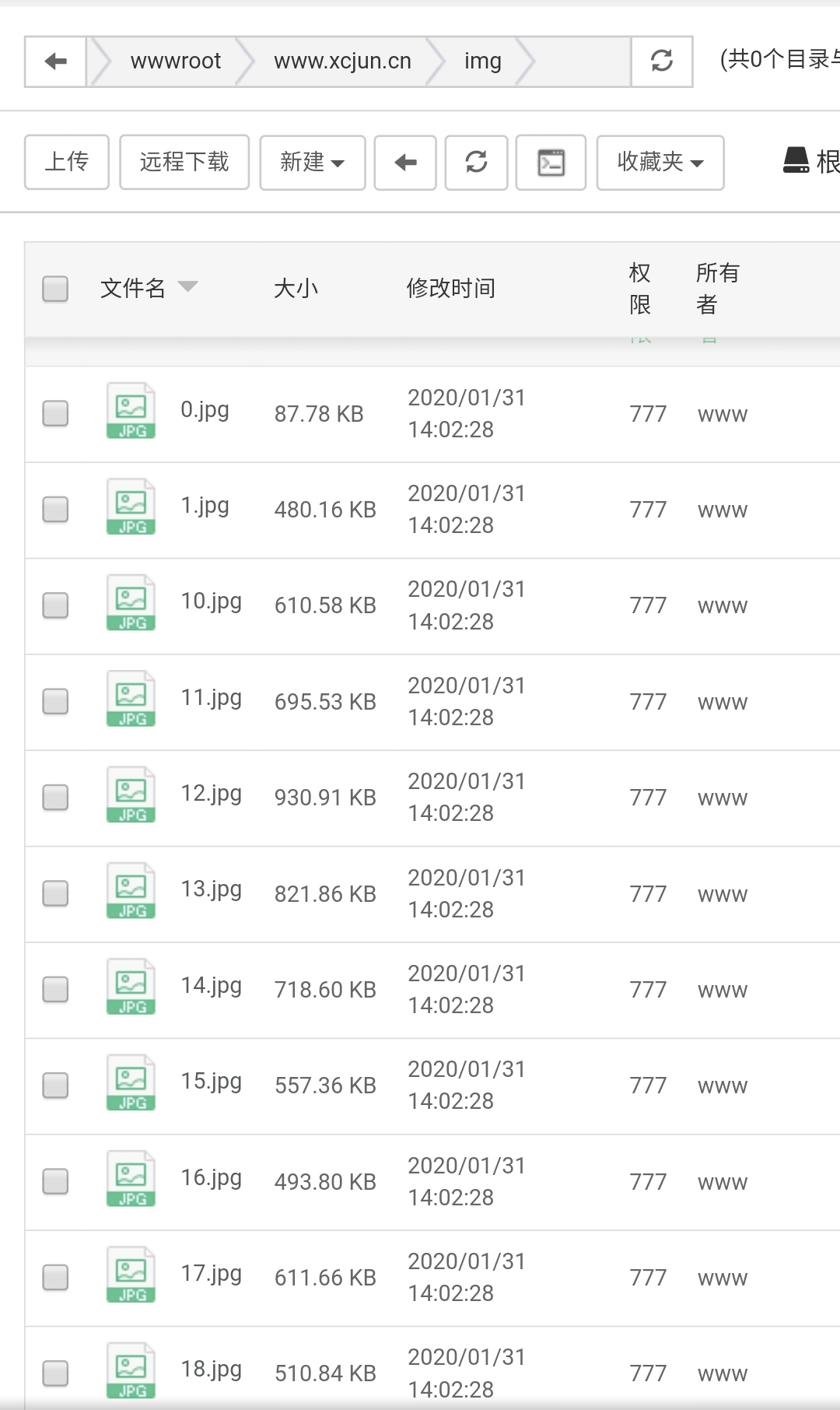Click the disk drive icon
This screenshot has height=1410, width=840.
click(x=796, y=160)
